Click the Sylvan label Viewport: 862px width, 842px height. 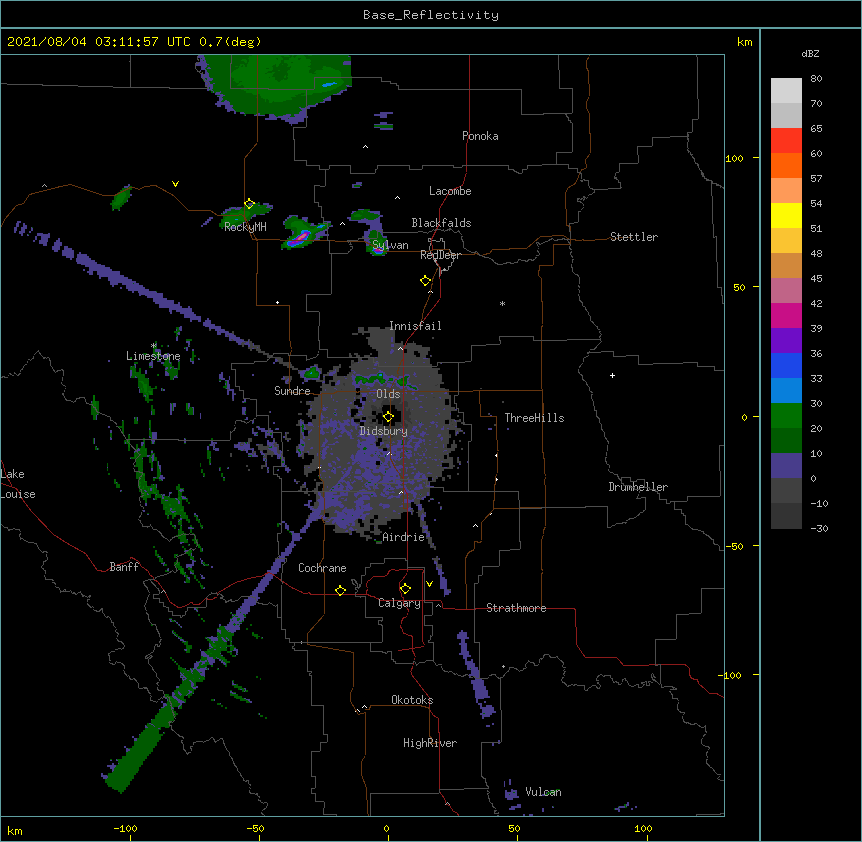(x=390, y=245)
